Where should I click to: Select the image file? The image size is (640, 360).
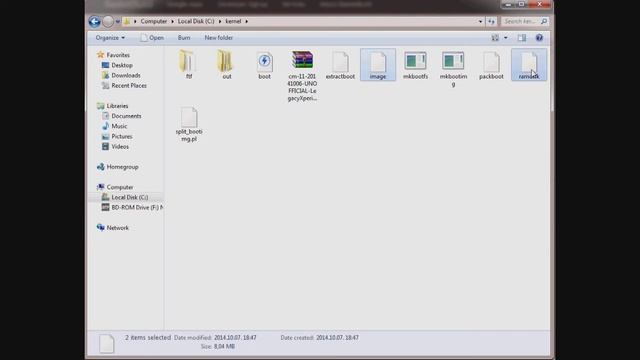(x=378, y=64)
